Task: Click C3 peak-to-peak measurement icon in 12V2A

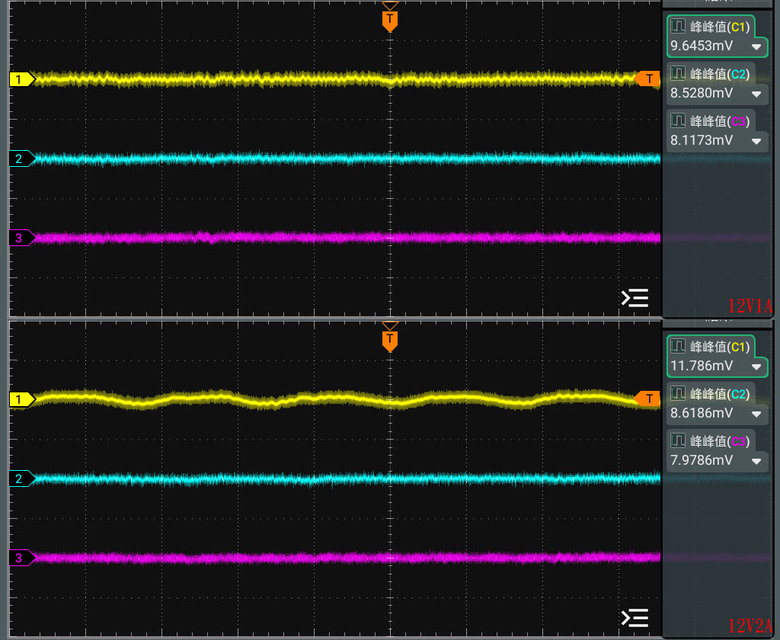Action: coord(678,441)
